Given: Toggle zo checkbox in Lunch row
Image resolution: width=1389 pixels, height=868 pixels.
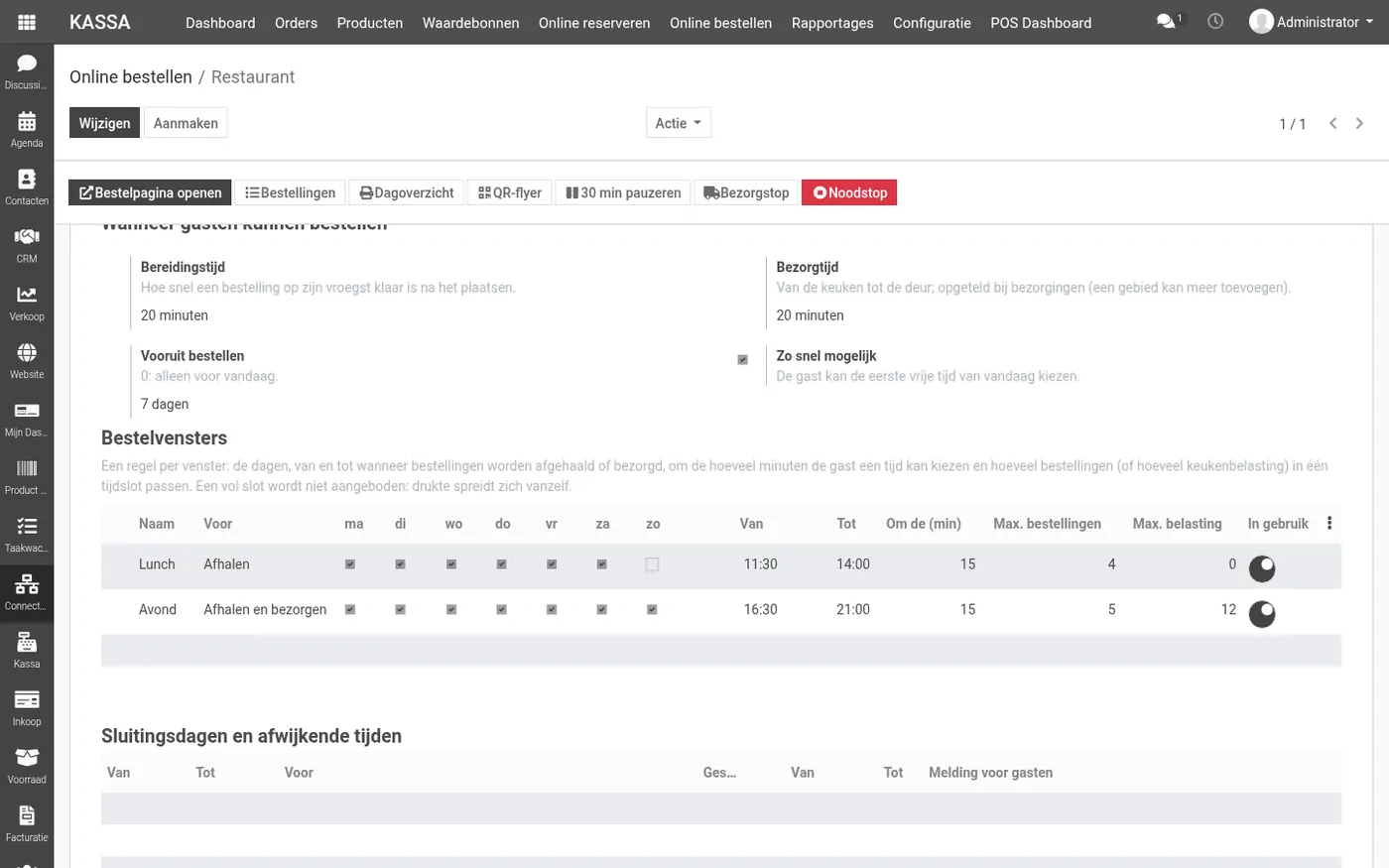Looking at the screenshot, I should [x=652, y=564].
